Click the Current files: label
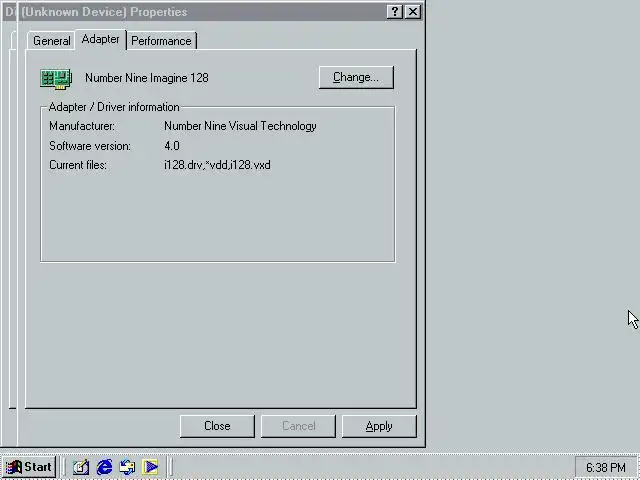The image size is (640, 480). [78, 165]
